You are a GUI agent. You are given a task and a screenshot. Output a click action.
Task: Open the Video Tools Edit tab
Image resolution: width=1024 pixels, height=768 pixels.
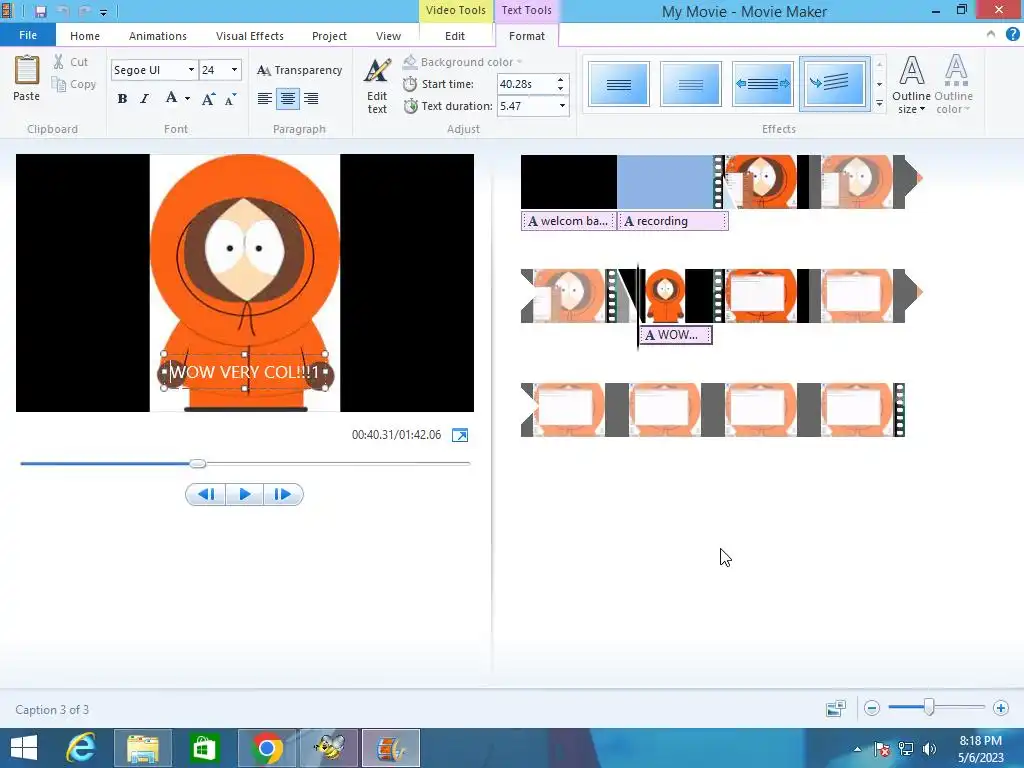(x=455, y=36)
